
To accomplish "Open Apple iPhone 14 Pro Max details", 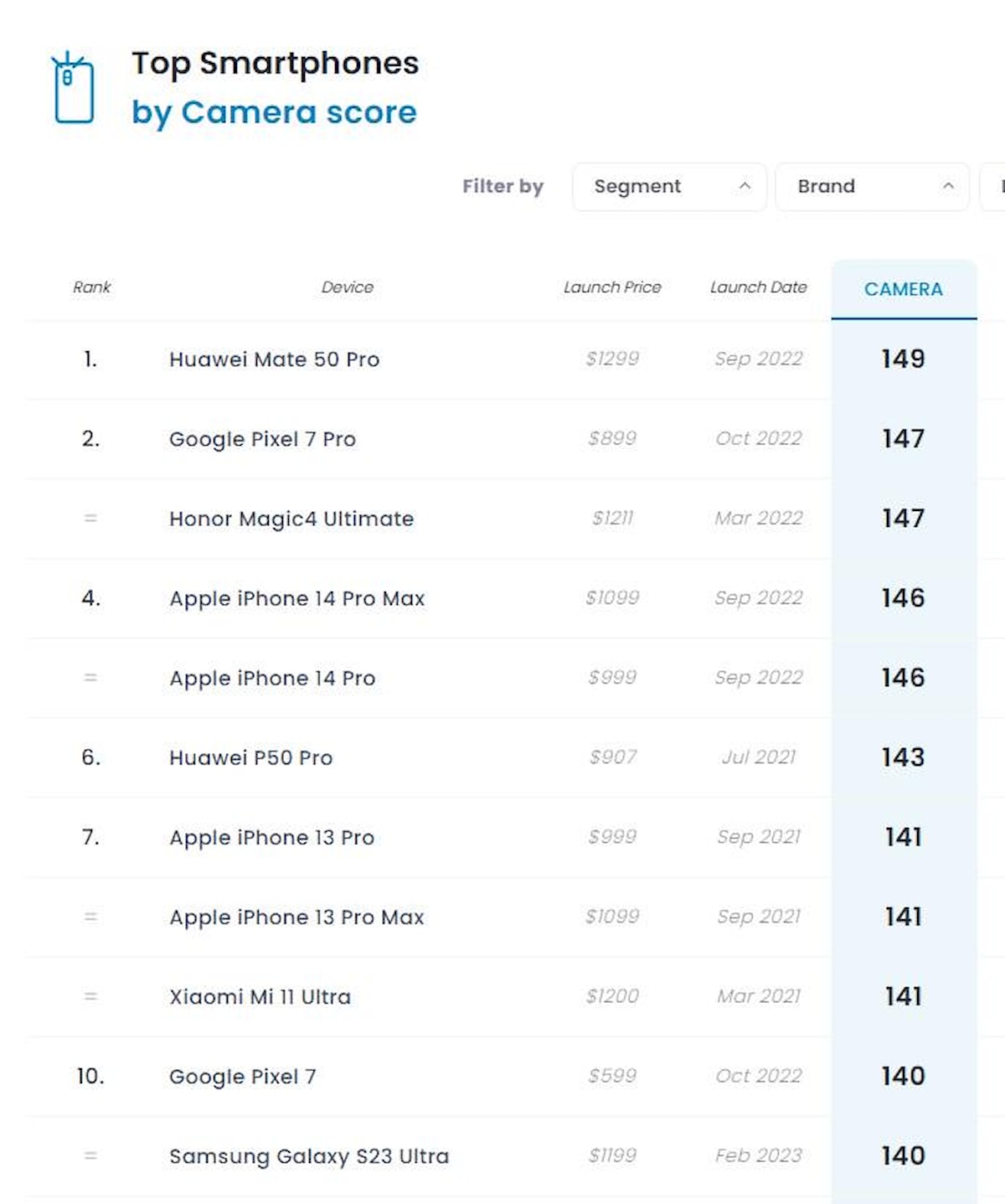I will pyautogui.click(x=296, y=598).
